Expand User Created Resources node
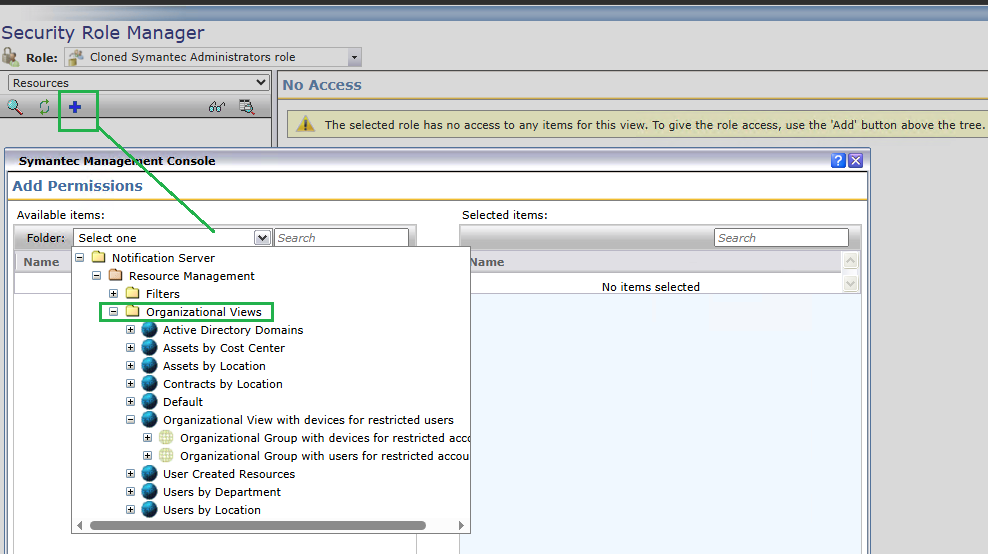Image resolution: width=988 pixels, height=554 pixels. point(130,473)
